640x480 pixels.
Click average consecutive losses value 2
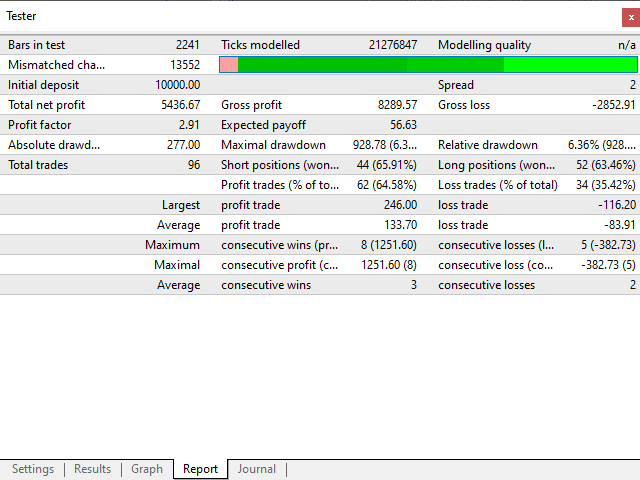click(633, 285)
